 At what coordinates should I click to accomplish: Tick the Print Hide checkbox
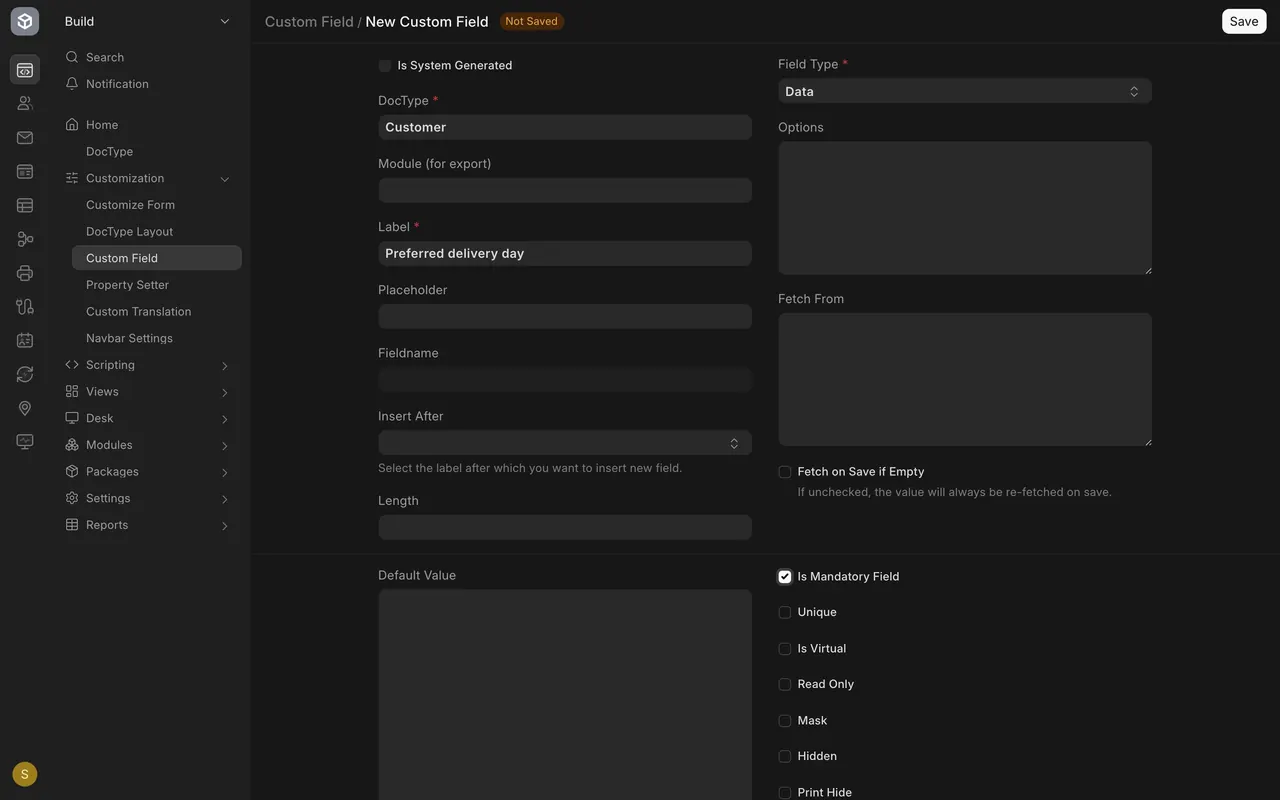[785, 793]
